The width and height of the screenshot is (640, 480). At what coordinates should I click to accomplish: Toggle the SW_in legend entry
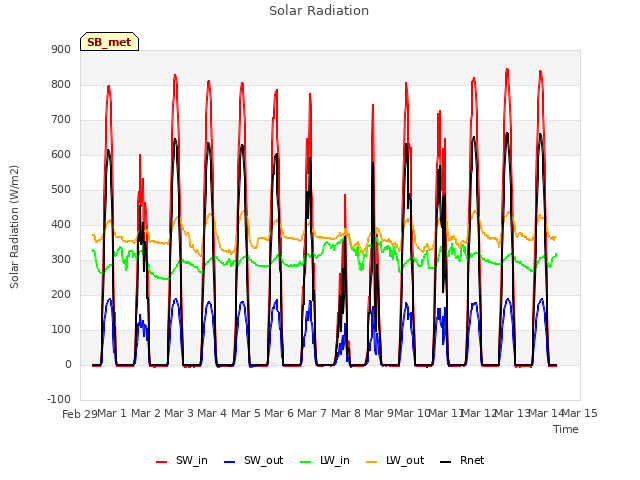pos(182,460)
